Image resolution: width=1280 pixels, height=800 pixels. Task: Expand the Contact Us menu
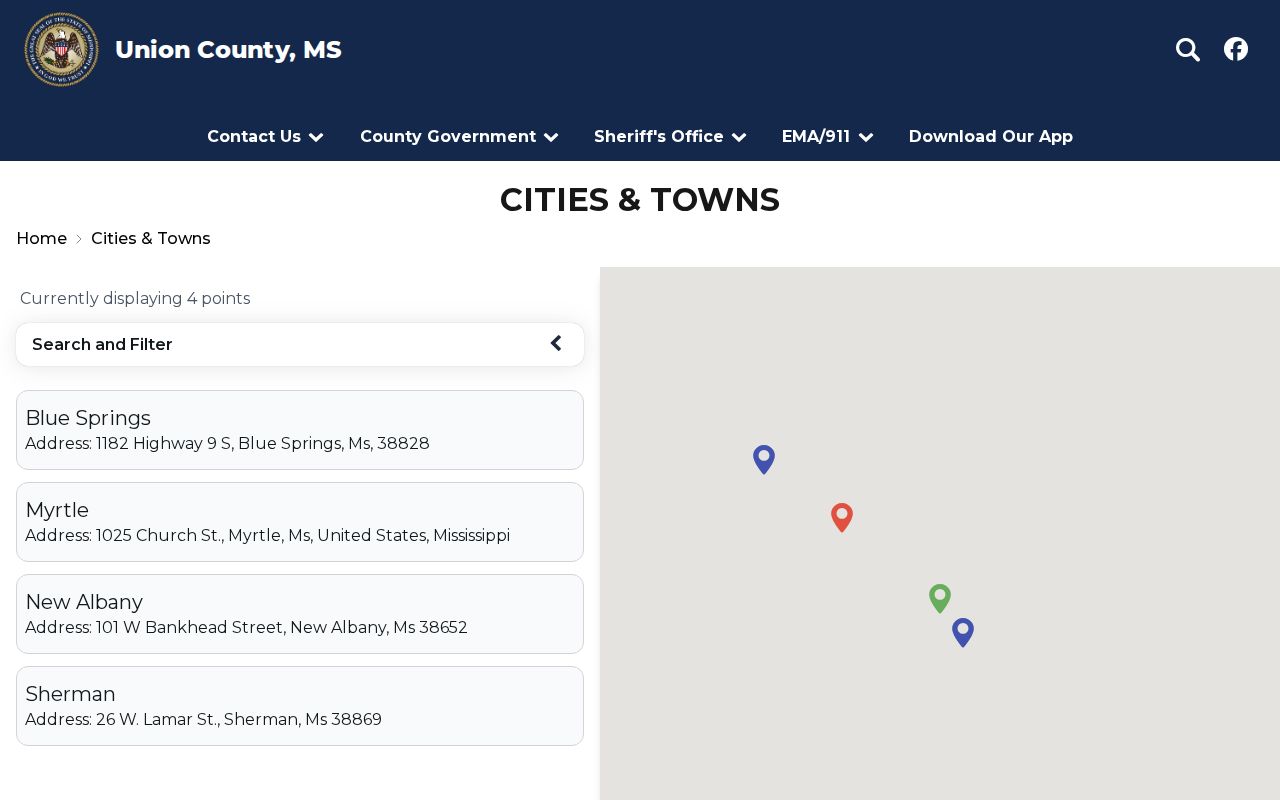265,136
